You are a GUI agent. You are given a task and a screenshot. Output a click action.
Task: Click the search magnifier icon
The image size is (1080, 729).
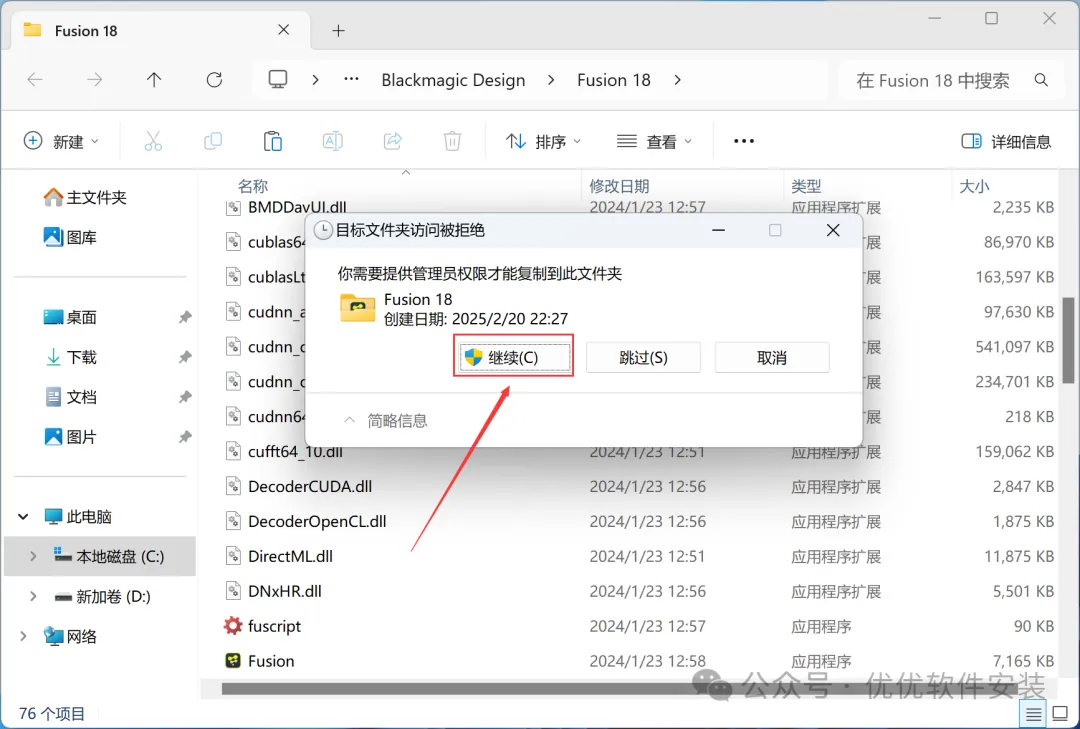[1041, 80]
